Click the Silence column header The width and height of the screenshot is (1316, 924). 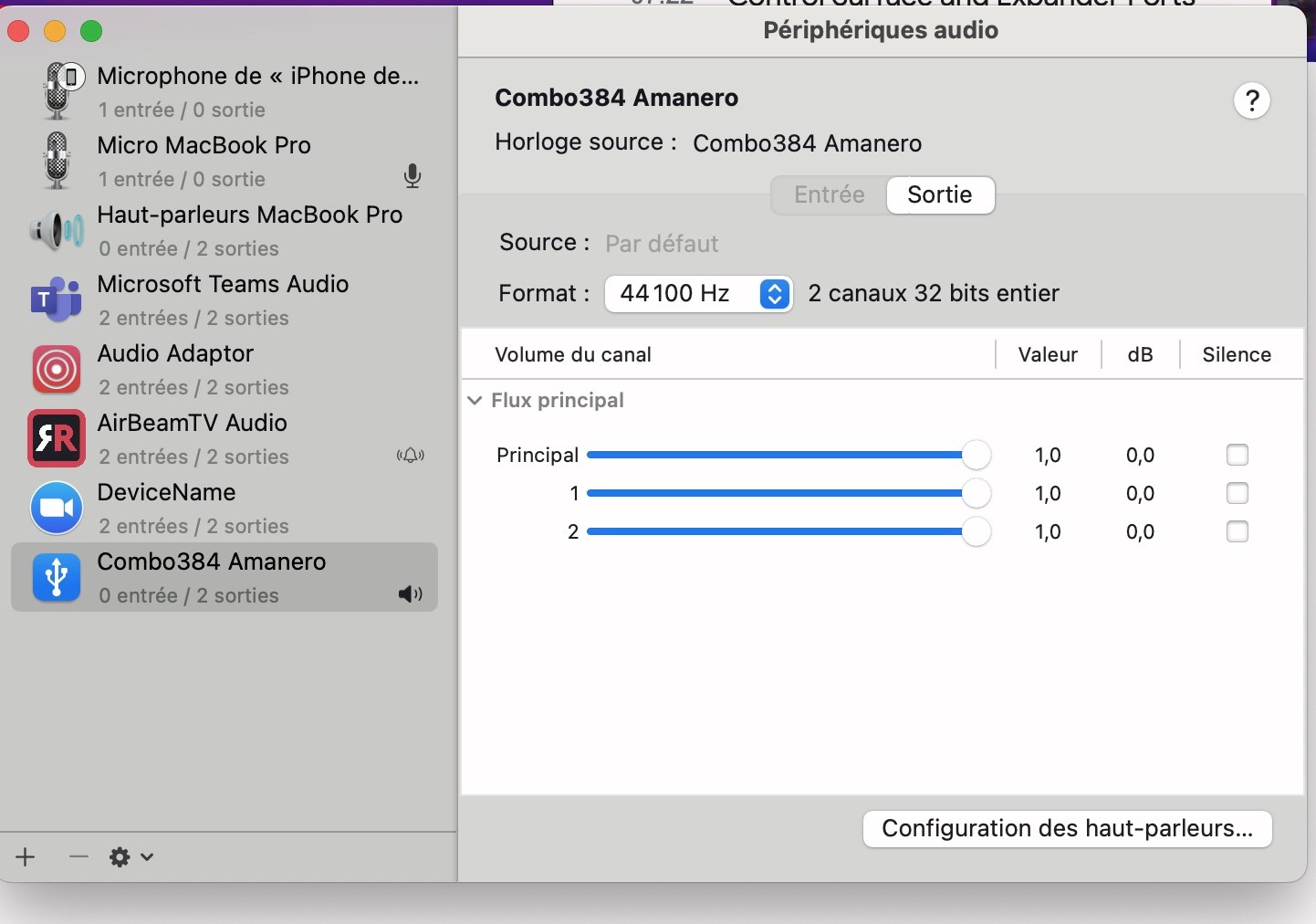[1237, 354]
